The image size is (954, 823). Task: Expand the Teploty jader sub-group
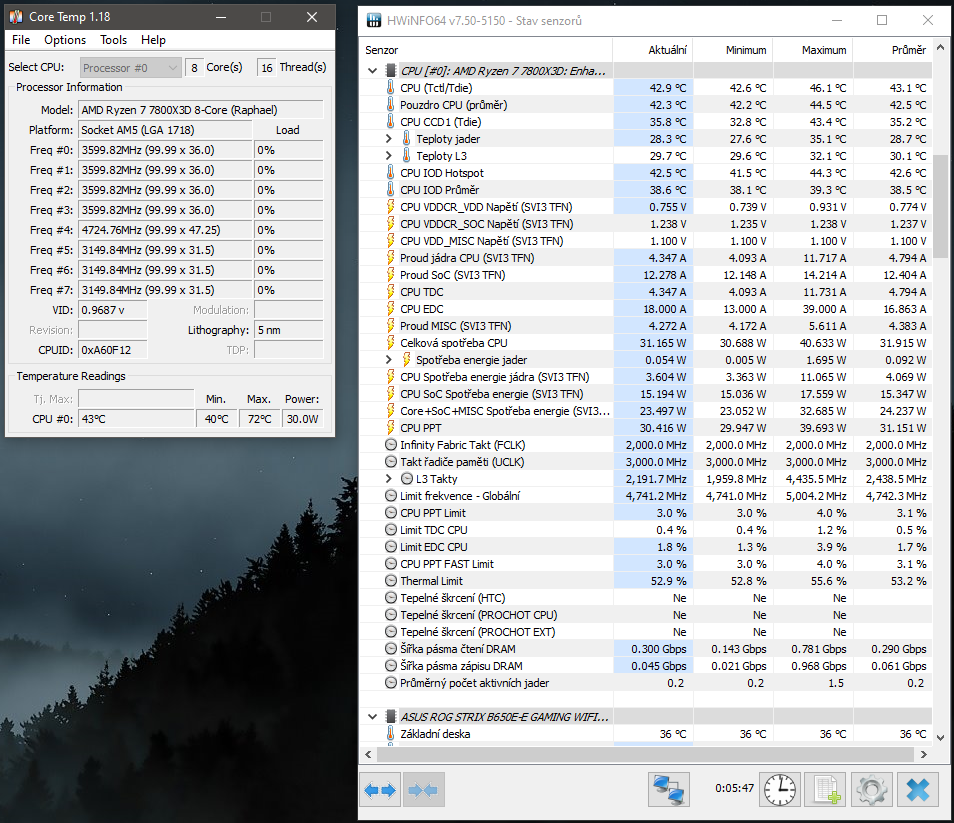(389, 139)
